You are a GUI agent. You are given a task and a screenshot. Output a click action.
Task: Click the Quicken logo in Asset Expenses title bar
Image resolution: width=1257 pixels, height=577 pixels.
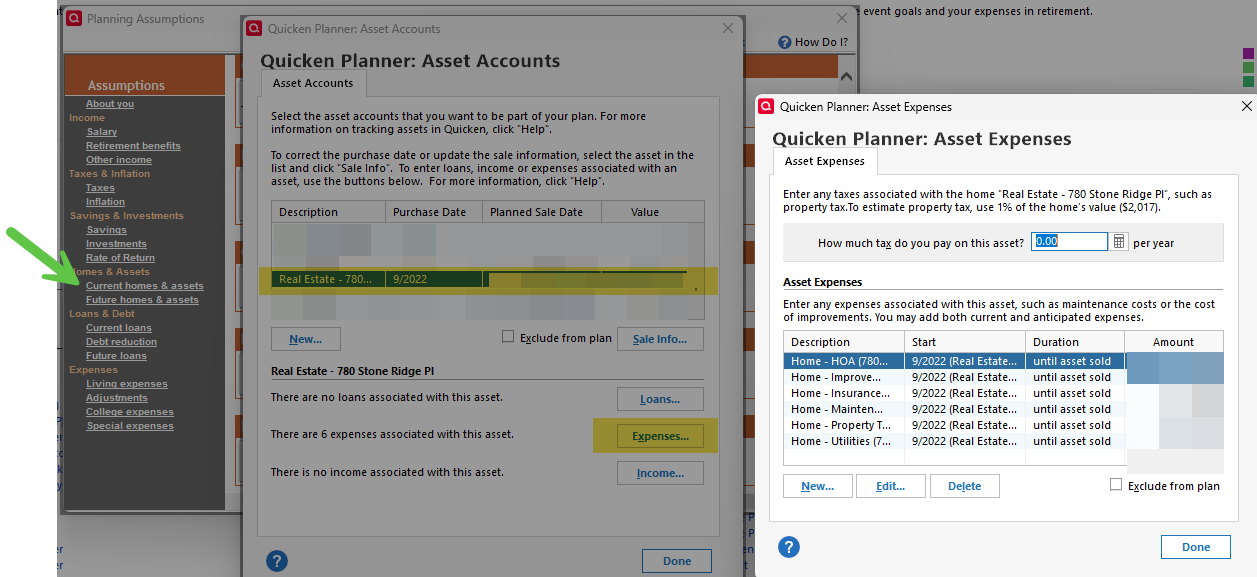pos(766,106)
